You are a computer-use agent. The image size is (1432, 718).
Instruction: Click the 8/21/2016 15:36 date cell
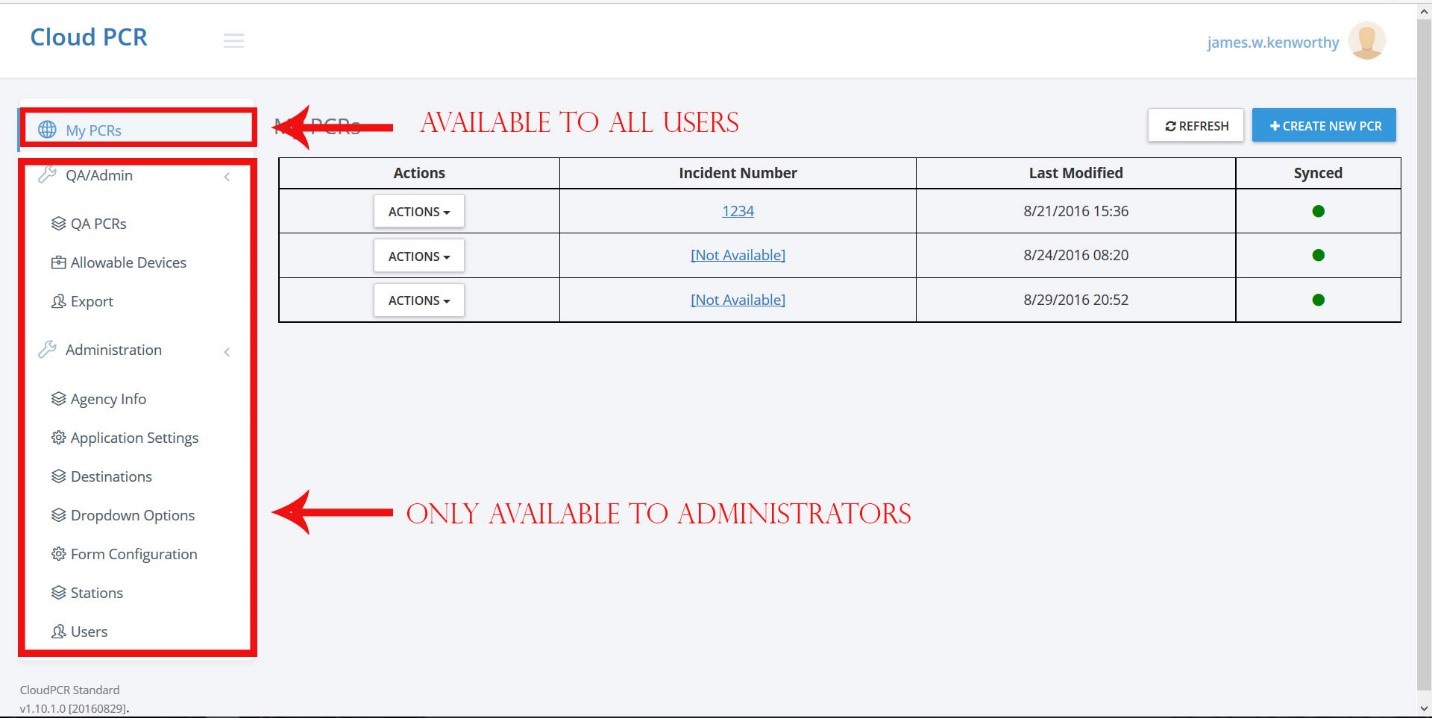1076,211
